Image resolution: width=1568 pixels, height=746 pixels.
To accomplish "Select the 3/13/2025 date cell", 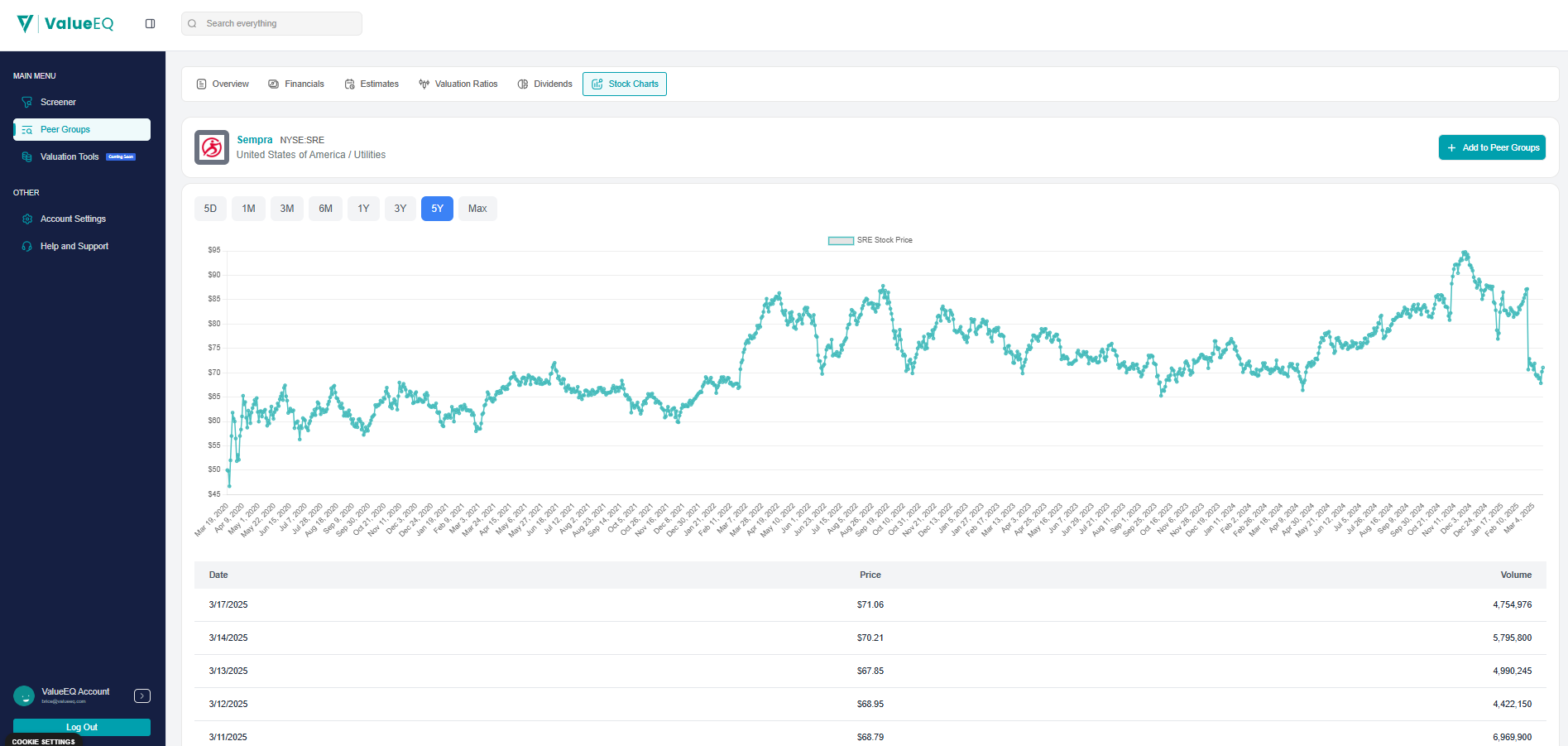I will pos(228,671).
